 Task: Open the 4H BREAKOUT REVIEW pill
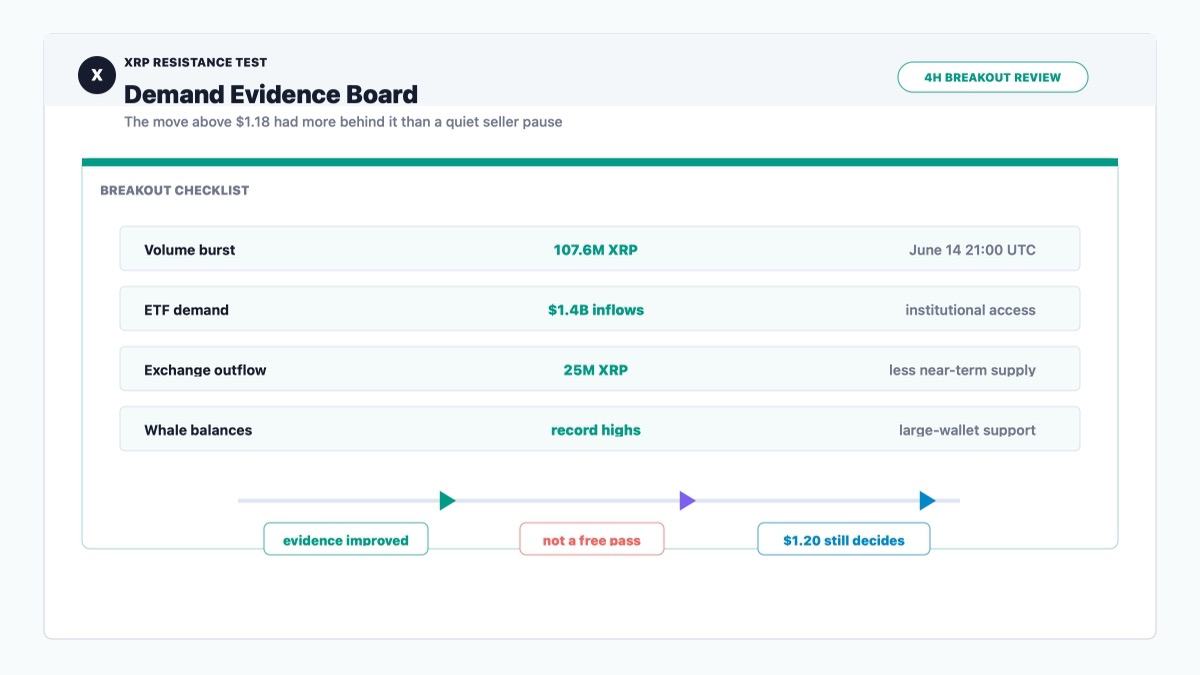coord(992,77)
